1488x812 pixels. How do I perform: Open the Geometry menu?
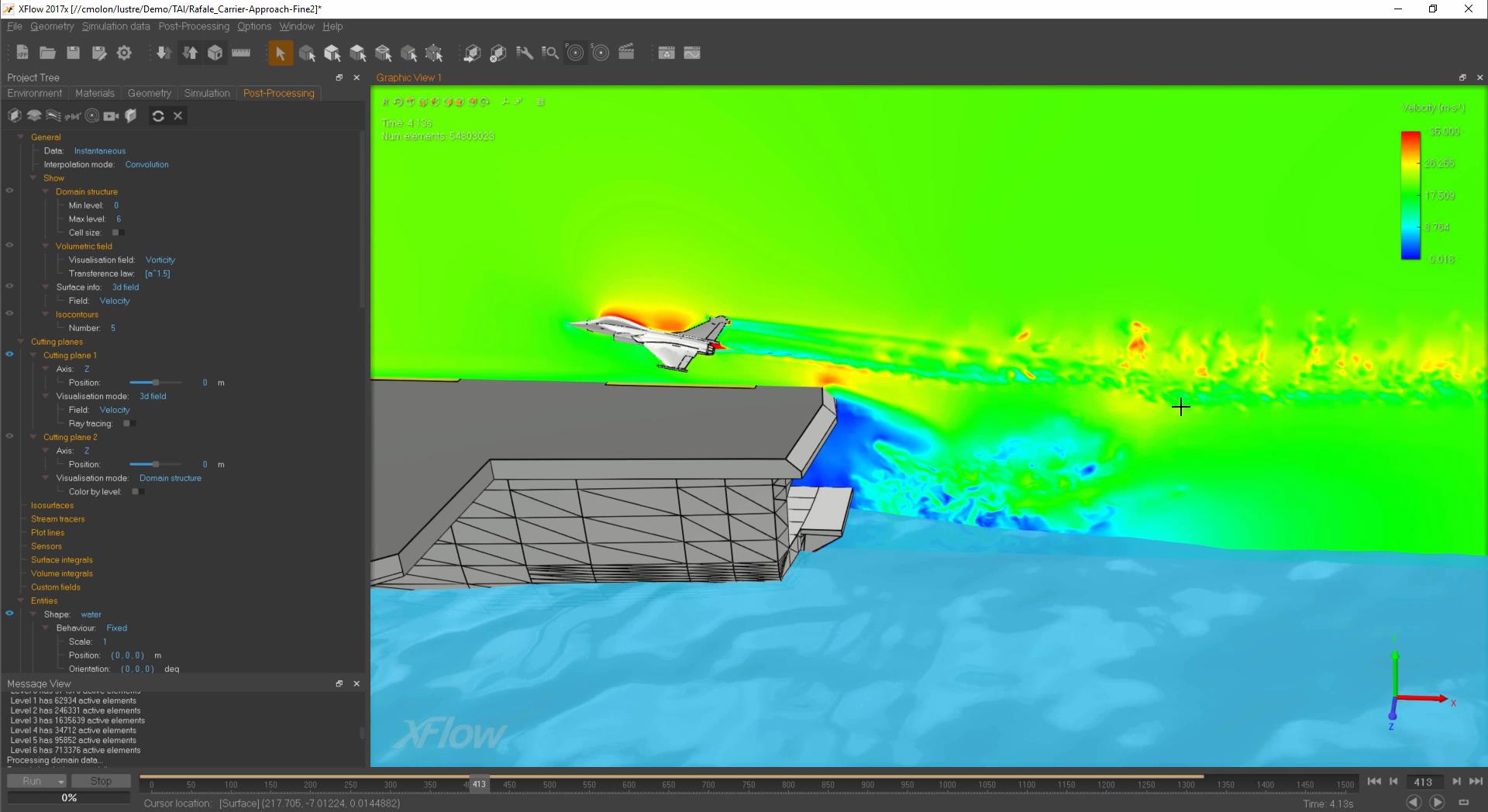click(x=52, y=26)
